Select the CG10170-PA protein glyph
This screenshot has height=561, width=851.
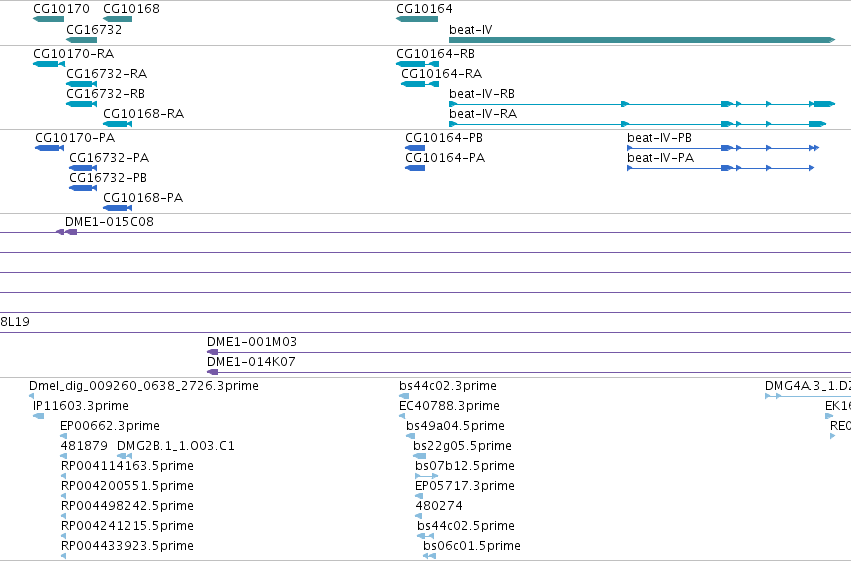(x=49, y=148)
